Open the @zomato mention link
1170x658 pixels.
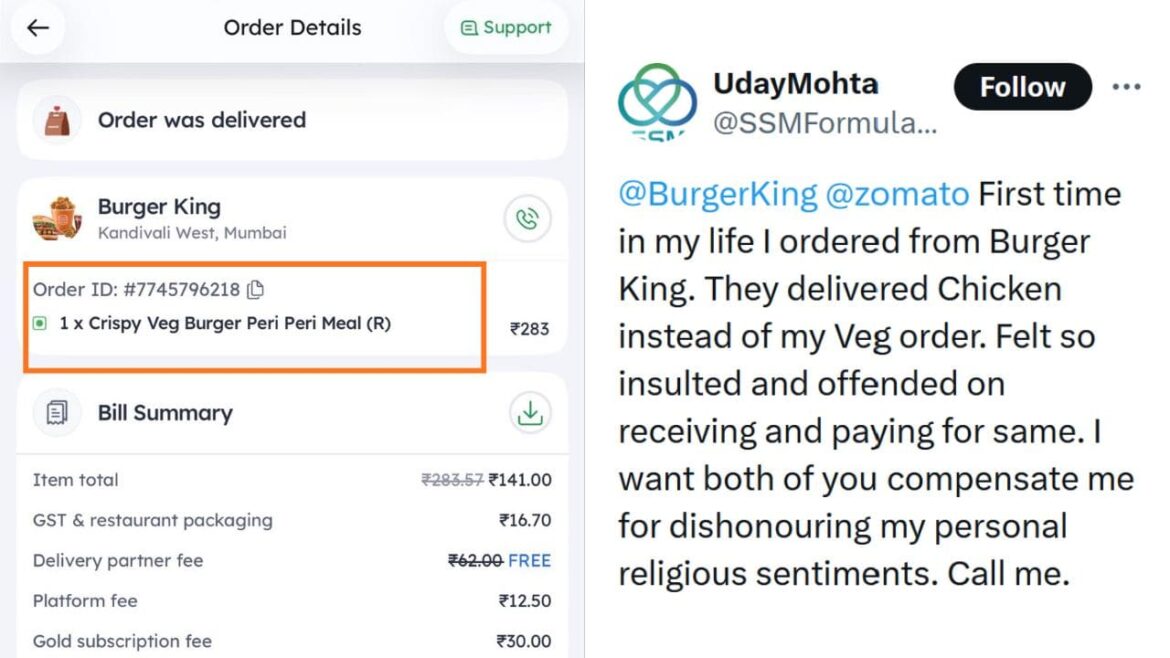[896, 193]
